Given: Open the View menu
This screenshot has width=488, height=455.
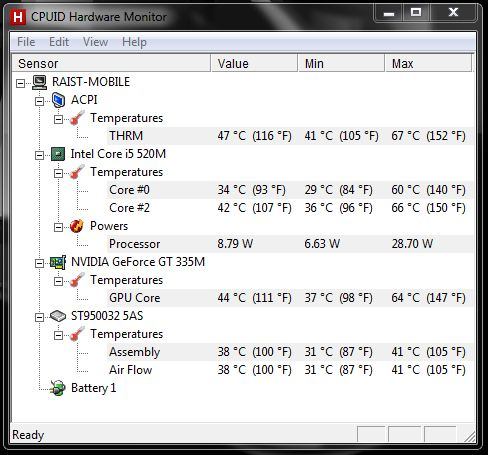Looking at the screenshot, I should (95, 42).
